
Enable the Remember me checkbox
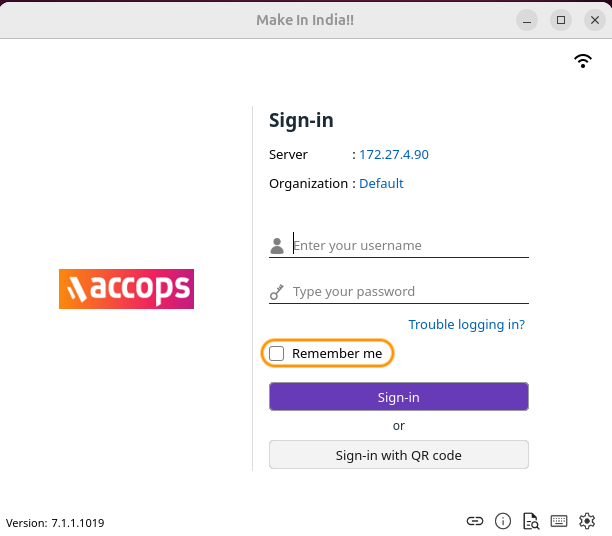pyautogui.click(x=277, y=353)
